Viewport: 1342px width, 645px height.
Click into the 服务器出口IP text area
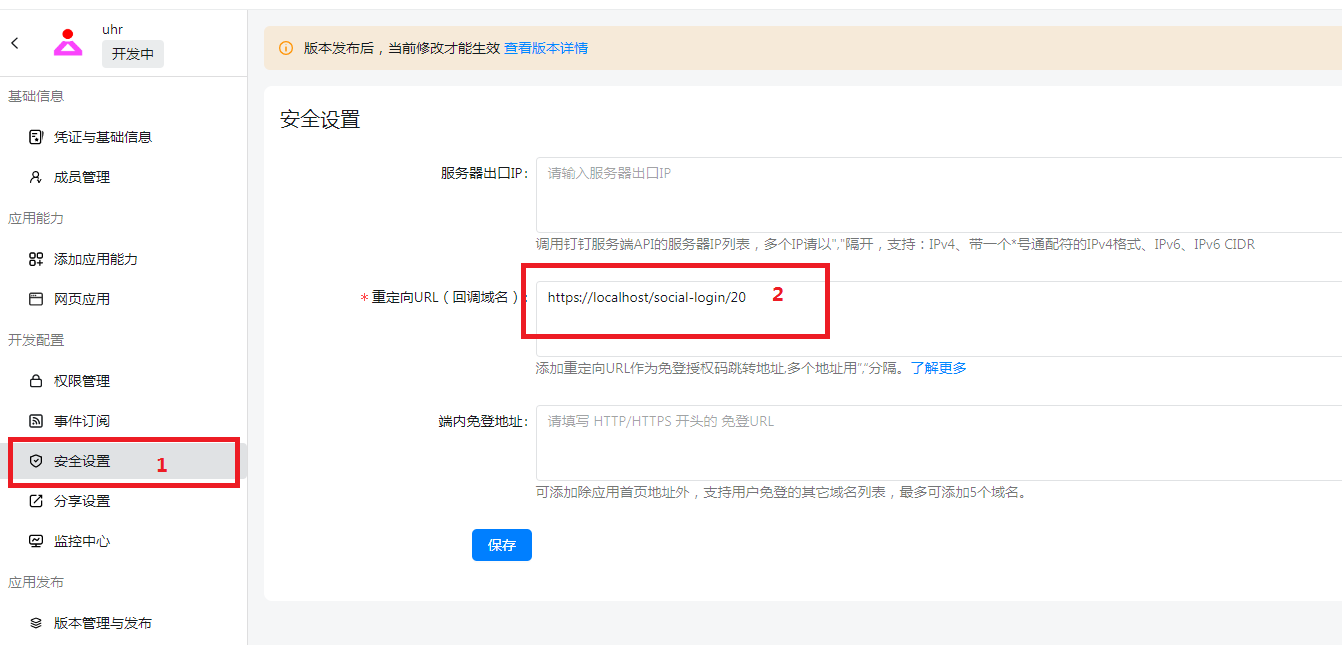(939, 195)
